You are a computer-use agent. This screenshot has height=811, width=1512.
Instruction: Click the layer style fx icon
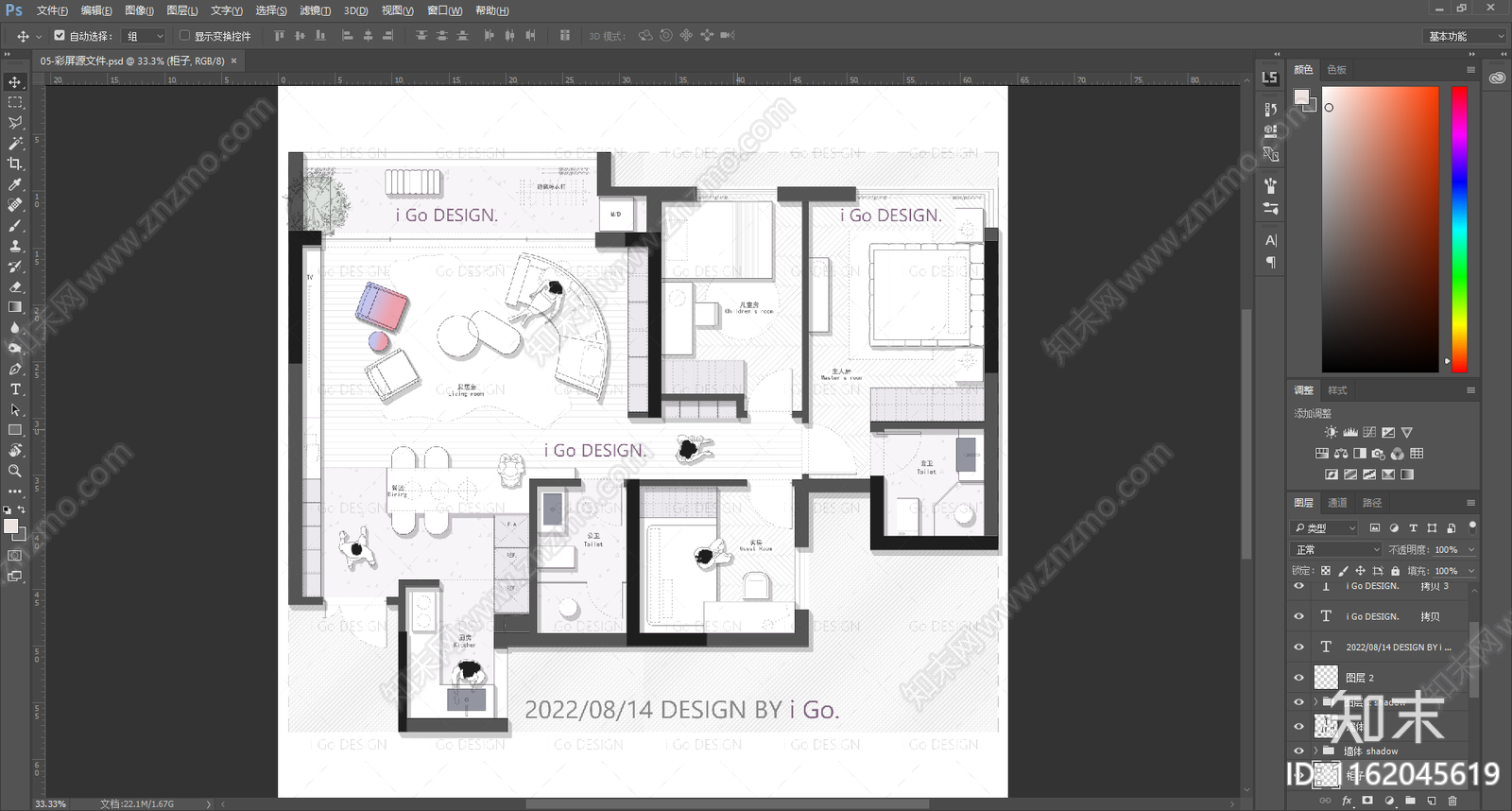coord(1347,801)
